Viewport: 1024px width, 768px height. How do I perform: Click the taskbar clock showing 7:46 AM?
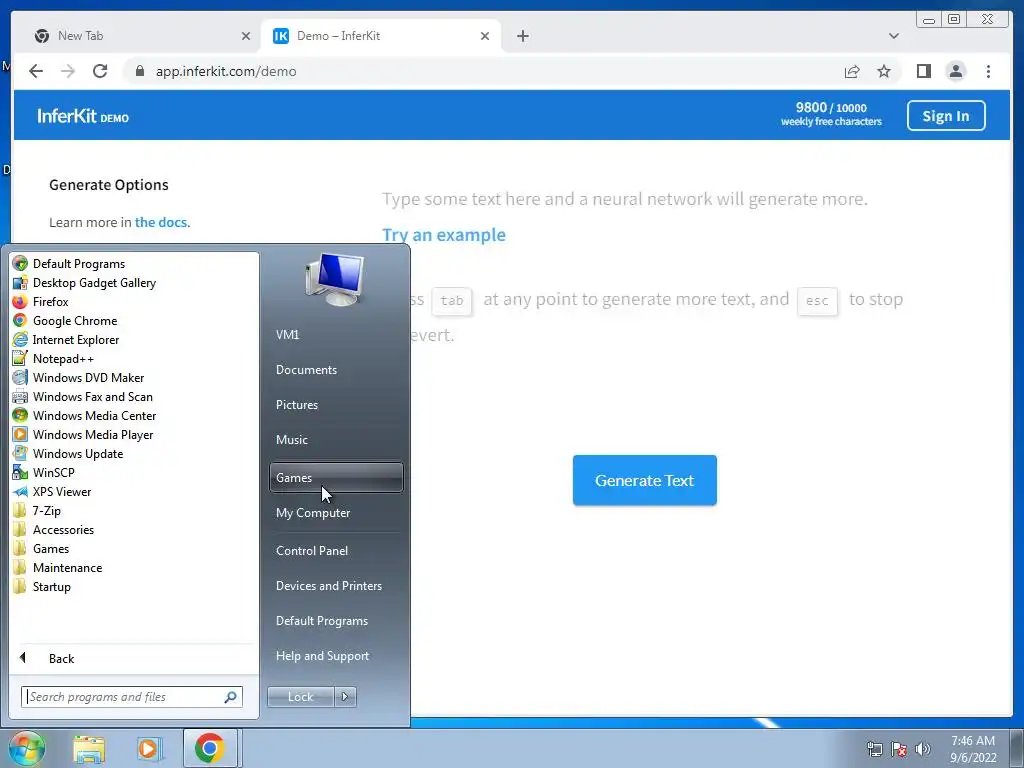(x=972, y=749)
